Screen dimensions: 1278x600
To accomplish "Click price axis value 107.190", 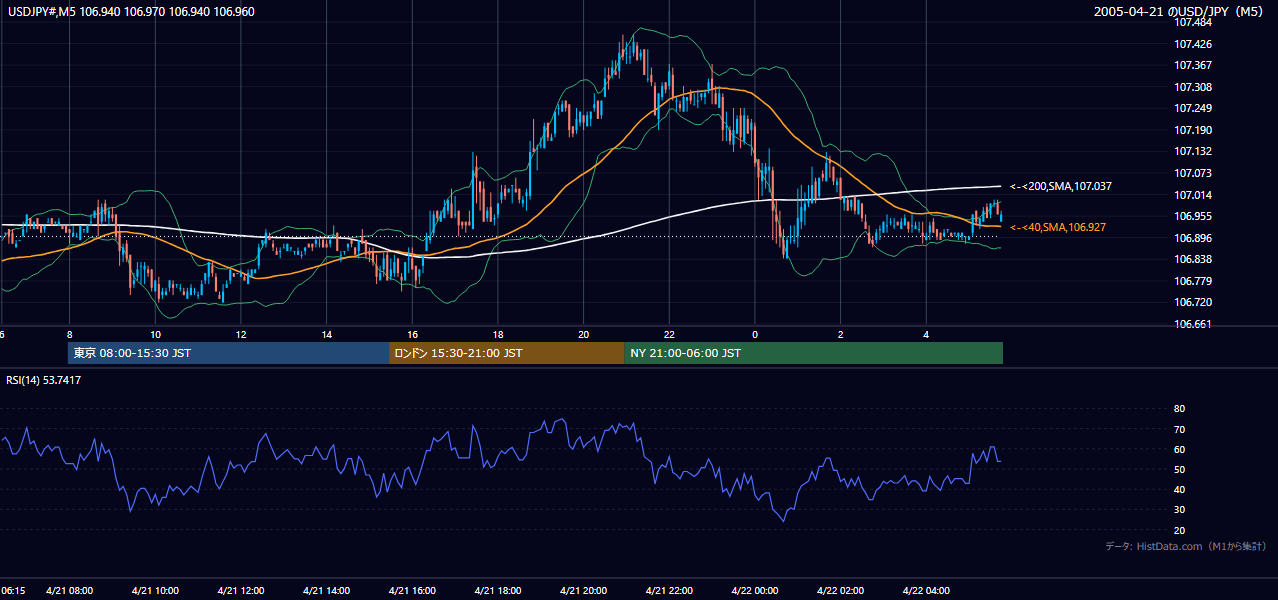I will (1193, 130).
